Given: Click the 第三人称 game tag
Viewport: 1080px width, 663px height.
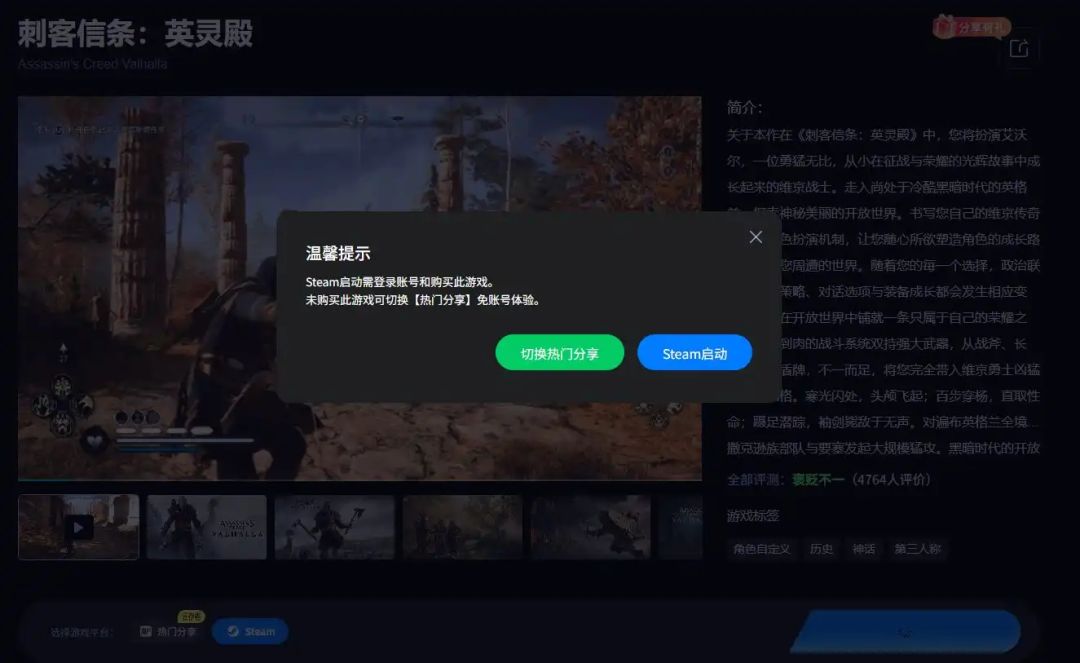Looking at the screenshot, I should tap(917, 549).
